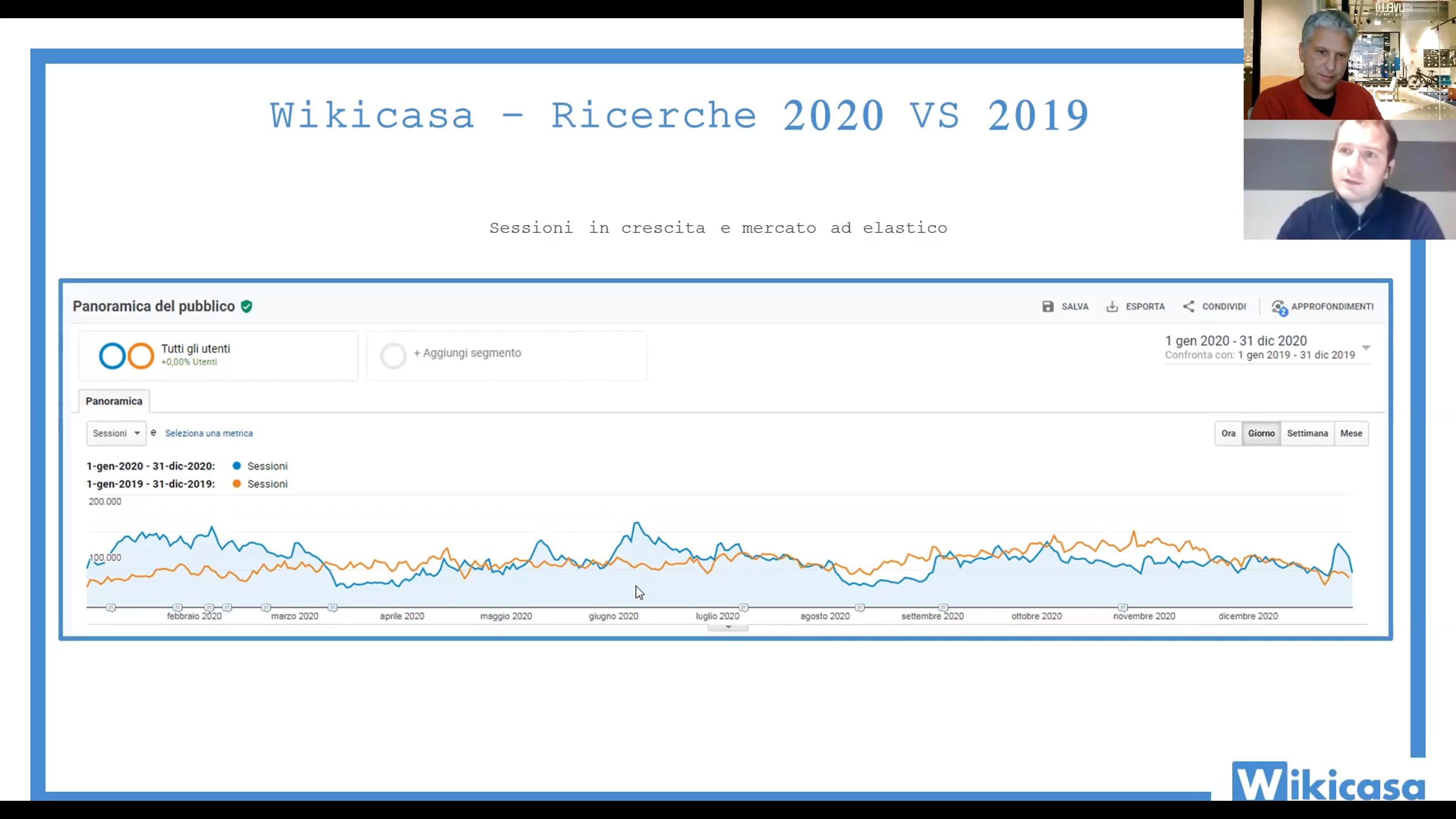Screen dimensions: 1456x819
Task: Switch the chart granularity to Ora
Action: click(x=1228, y=433)
